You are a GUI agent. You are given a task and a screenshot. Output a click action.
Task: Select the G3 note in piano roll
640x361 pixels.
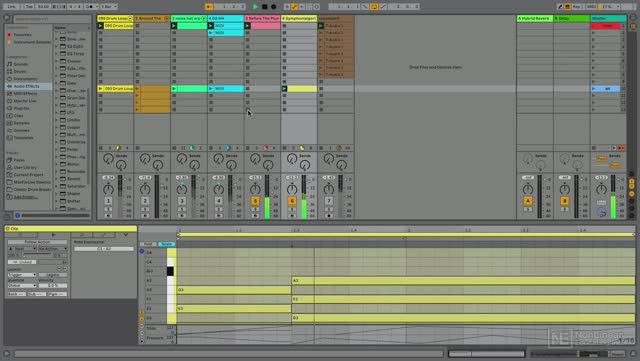pyautogui.click(x=234, y=290)
